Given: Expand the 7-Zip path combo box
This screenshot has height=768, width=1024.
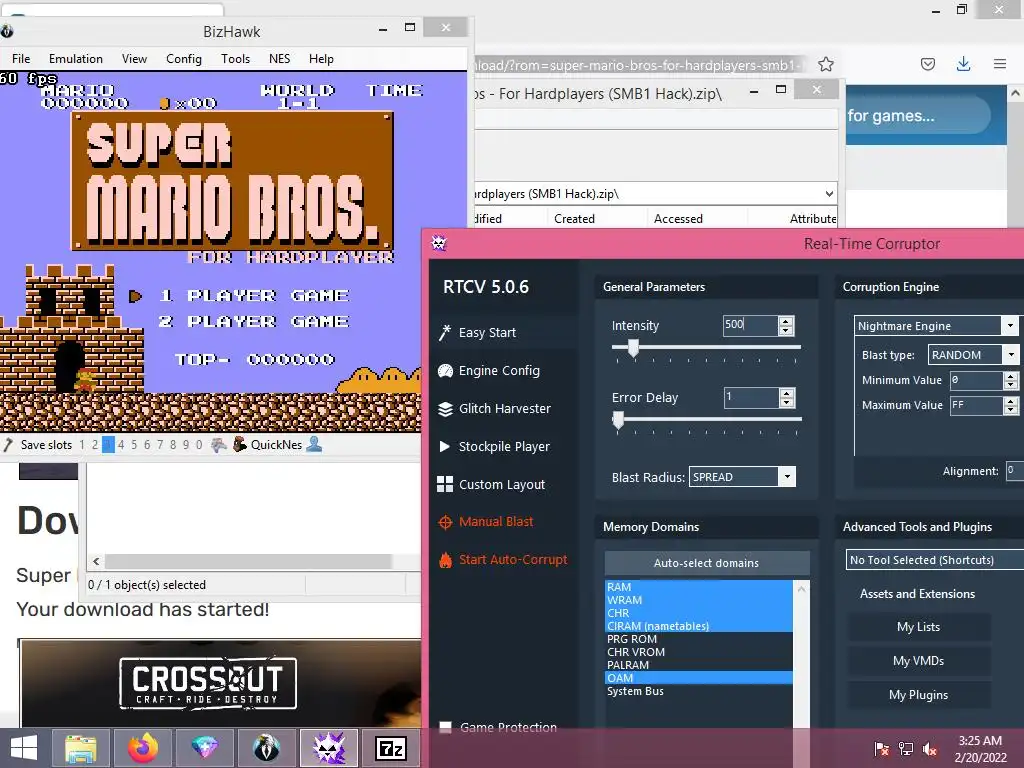Looking at the screenshot, I should (x=829, y=193).
